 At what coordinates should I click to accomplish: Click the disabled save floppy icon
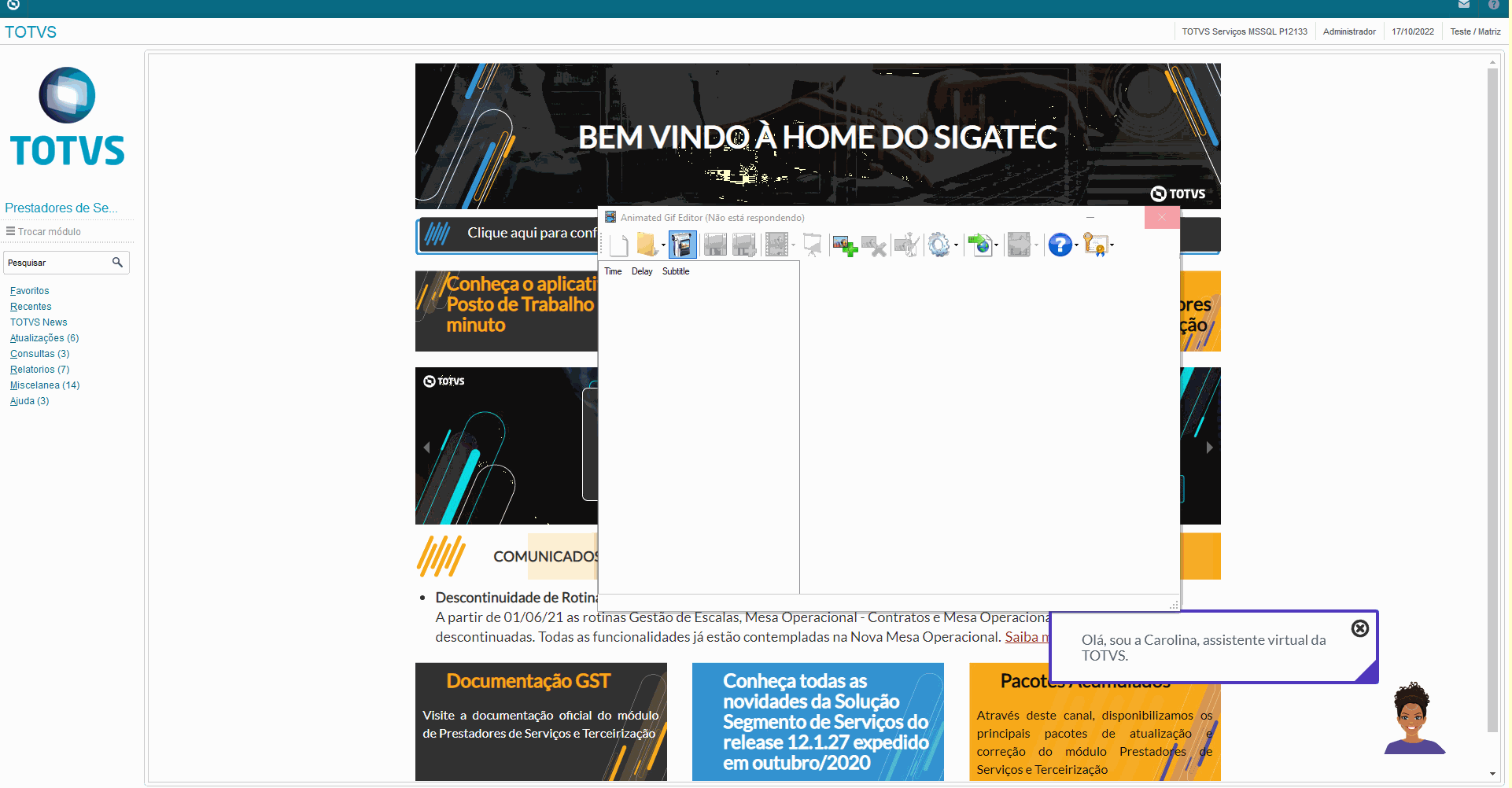(x=715, y=245)
